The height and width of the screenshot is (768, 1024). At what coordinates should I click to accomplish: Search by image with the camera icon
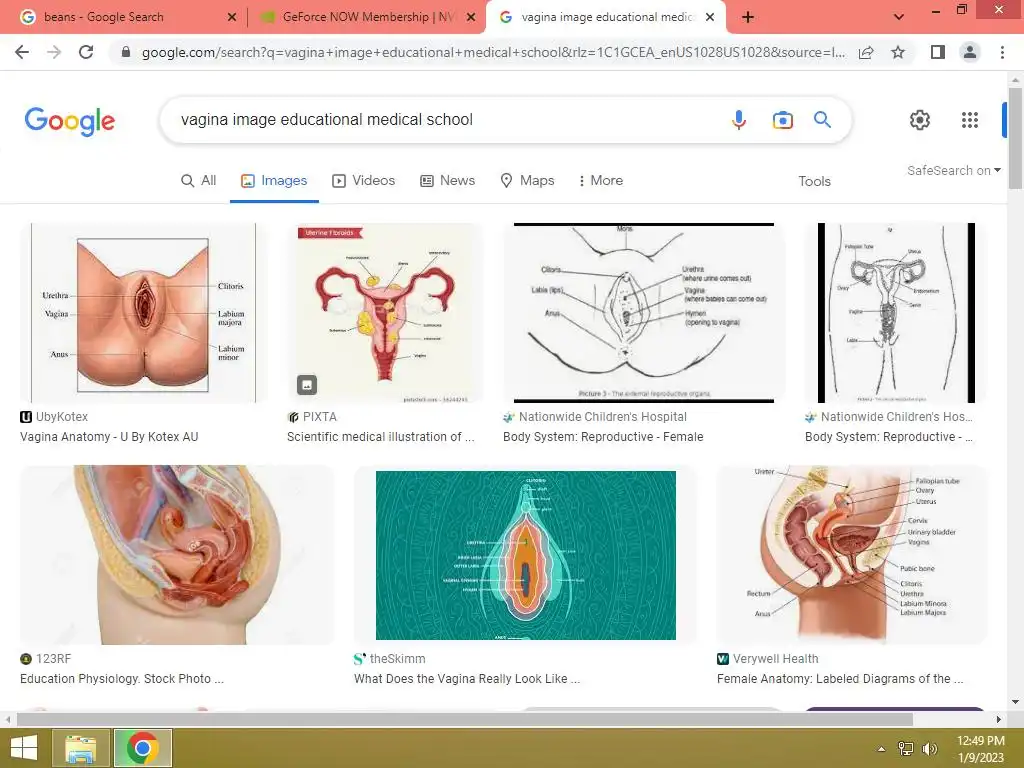point(782,120)
